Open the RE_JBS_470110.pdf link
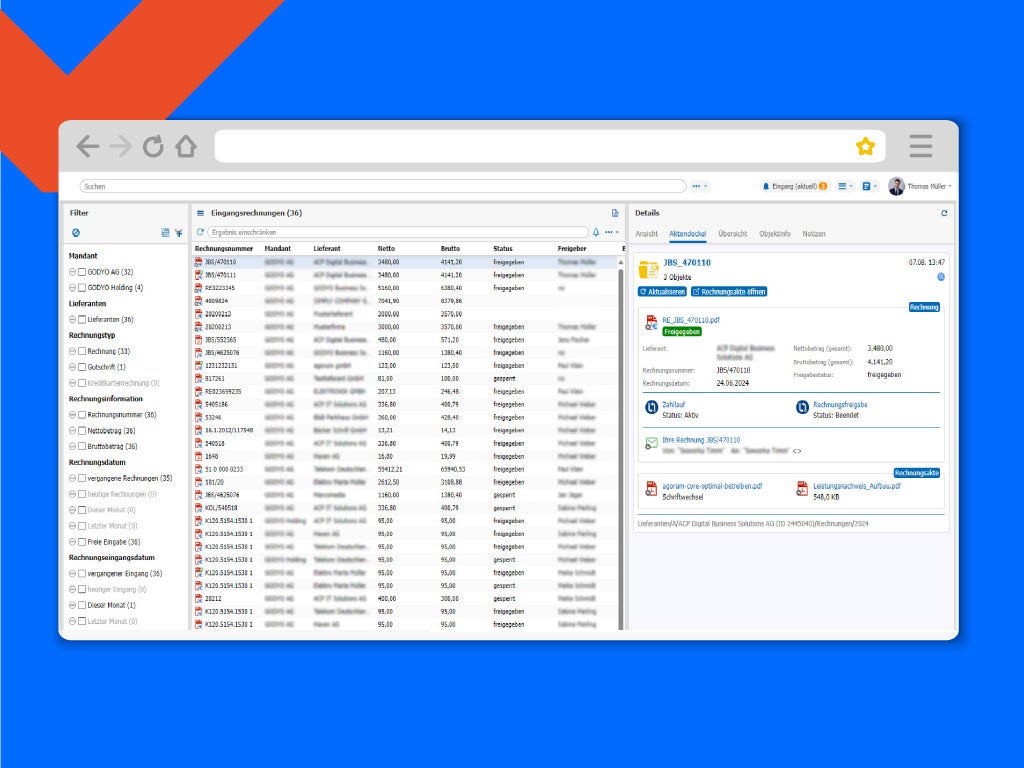 [x=690, y=320]
